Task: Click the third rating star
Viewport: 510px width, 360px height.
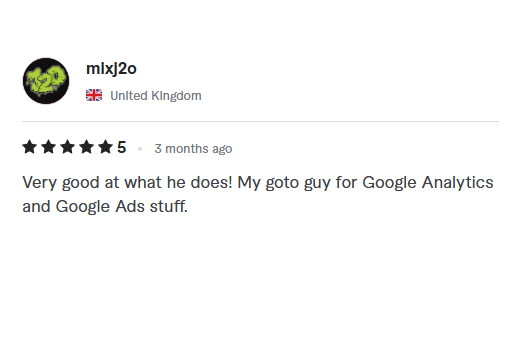Action: point(68,147)
